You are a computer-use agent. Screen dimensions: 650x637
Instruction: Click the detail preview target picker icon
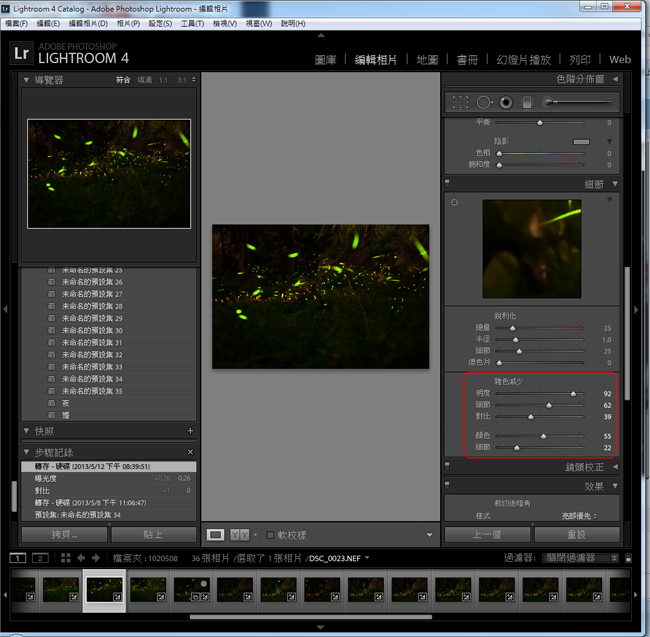click(x=455, y=202)
